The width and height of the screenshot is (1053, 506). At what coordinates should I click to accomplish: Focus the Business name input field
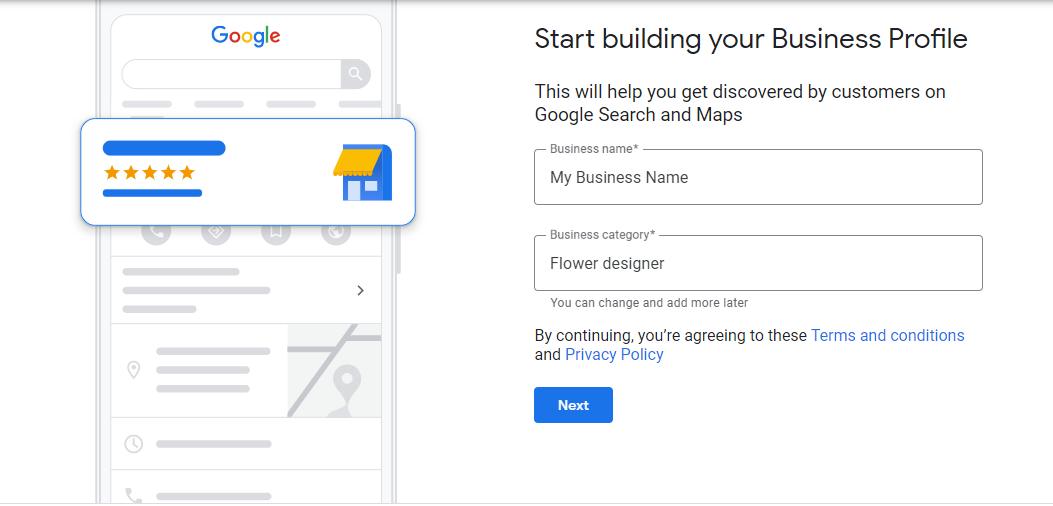758,177
